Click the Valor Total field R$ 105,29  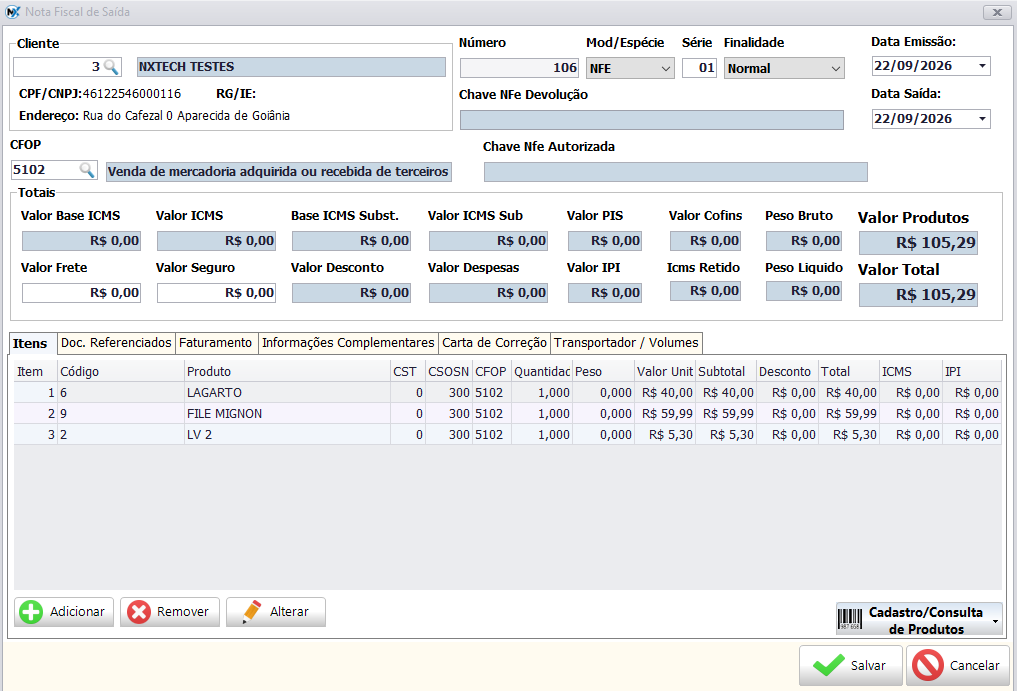(918, 295)
